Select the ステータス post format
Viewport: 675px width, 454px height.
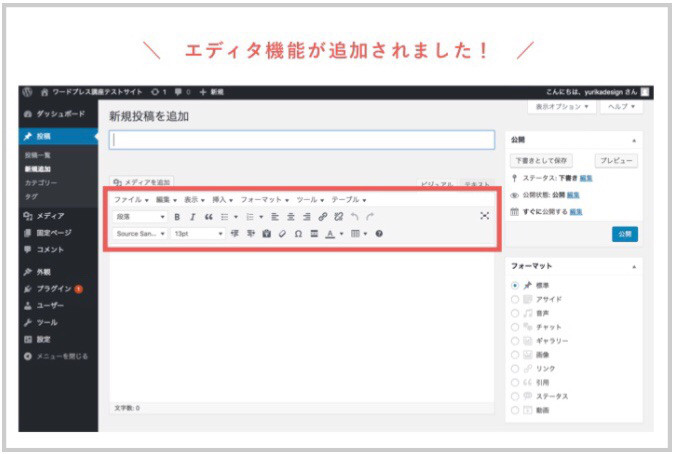pos(515,396)
